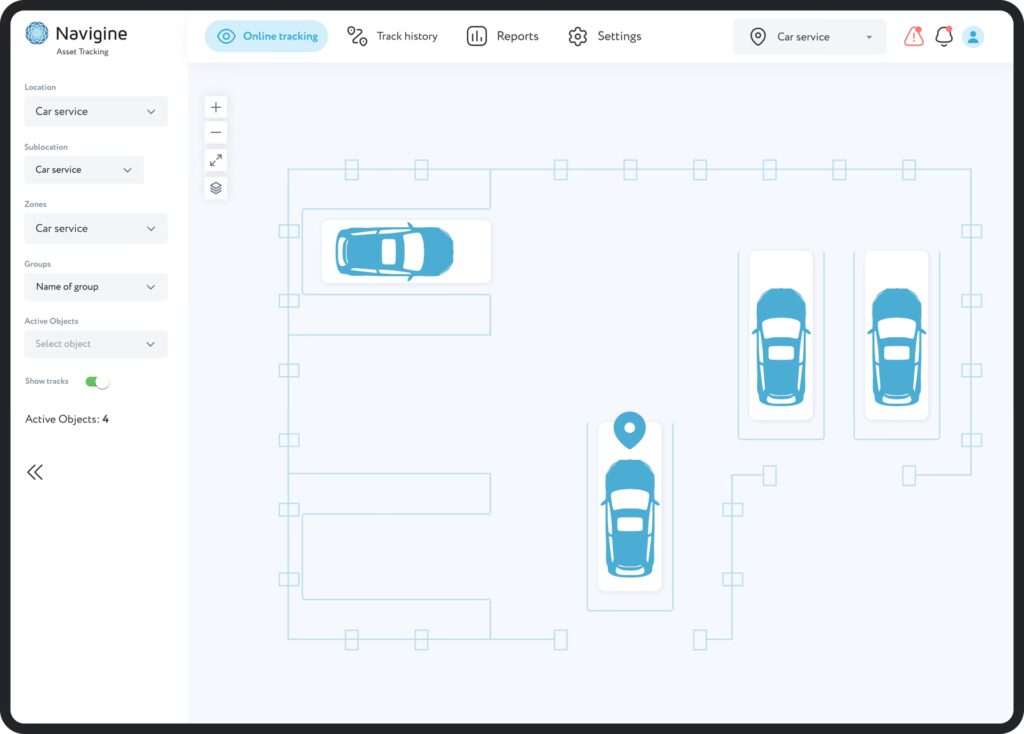Open the top-right Car service location selector
This screenshot has height=734, width=1024.
[809, 37]
